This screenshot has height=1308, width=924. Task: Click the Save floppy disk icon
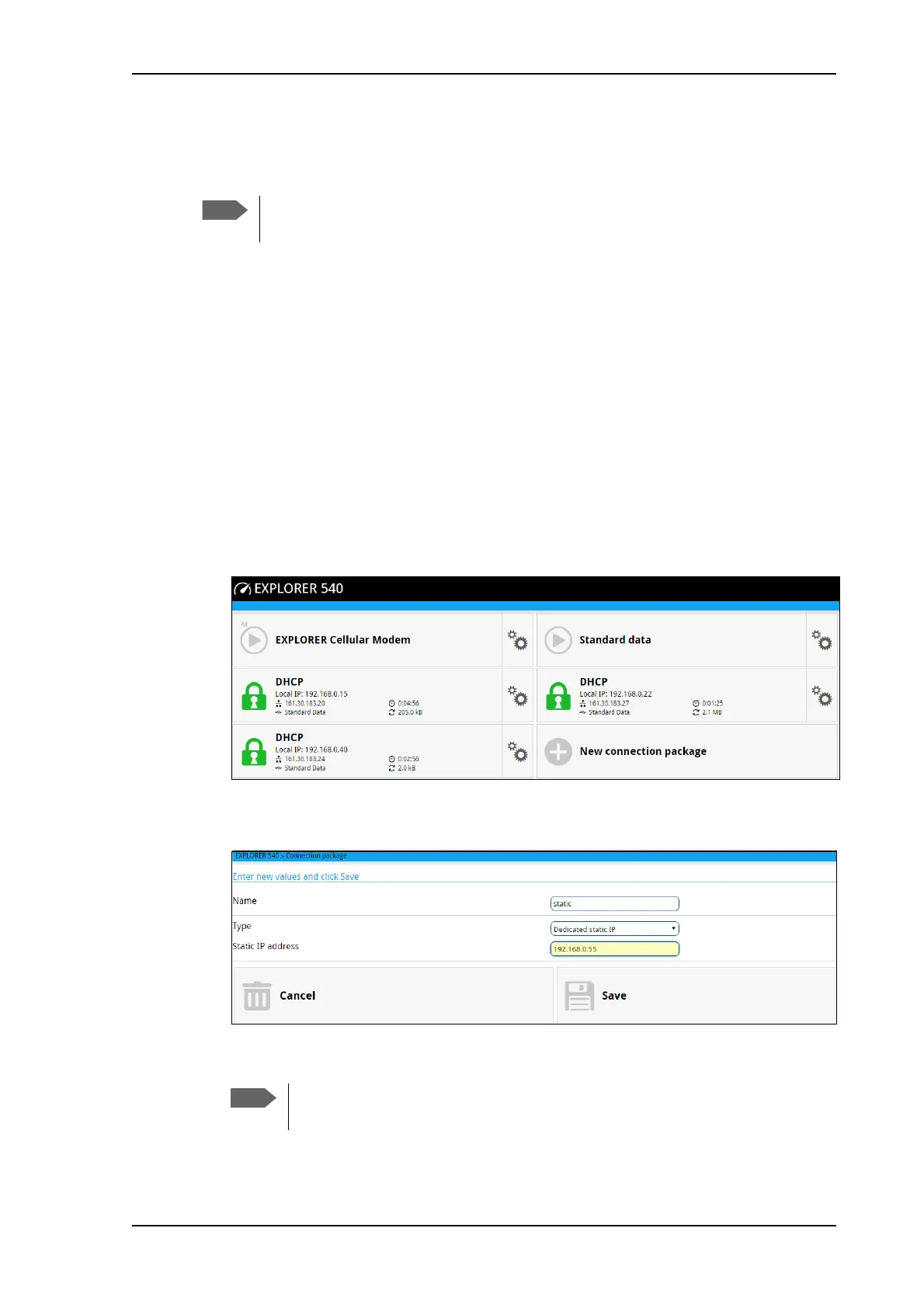[579, 996]
